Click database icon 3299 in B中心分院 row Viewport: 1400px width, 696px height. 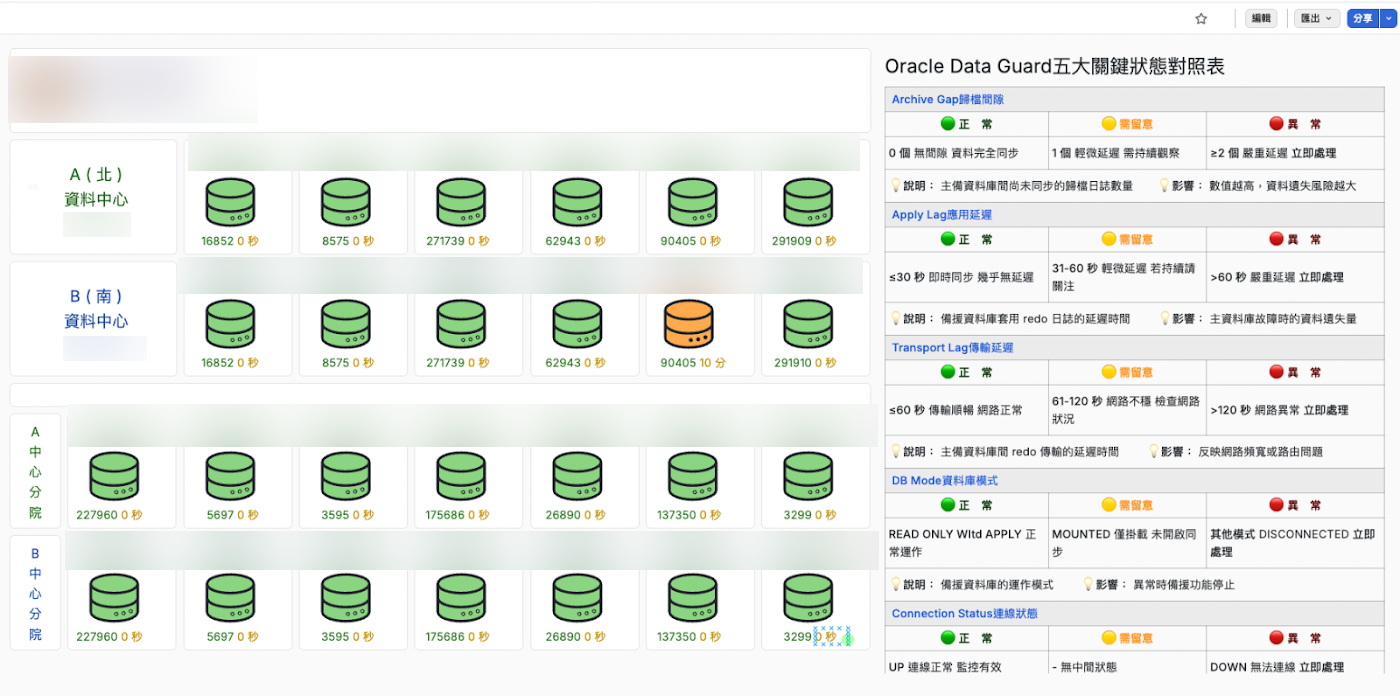[x=808, y=598]
